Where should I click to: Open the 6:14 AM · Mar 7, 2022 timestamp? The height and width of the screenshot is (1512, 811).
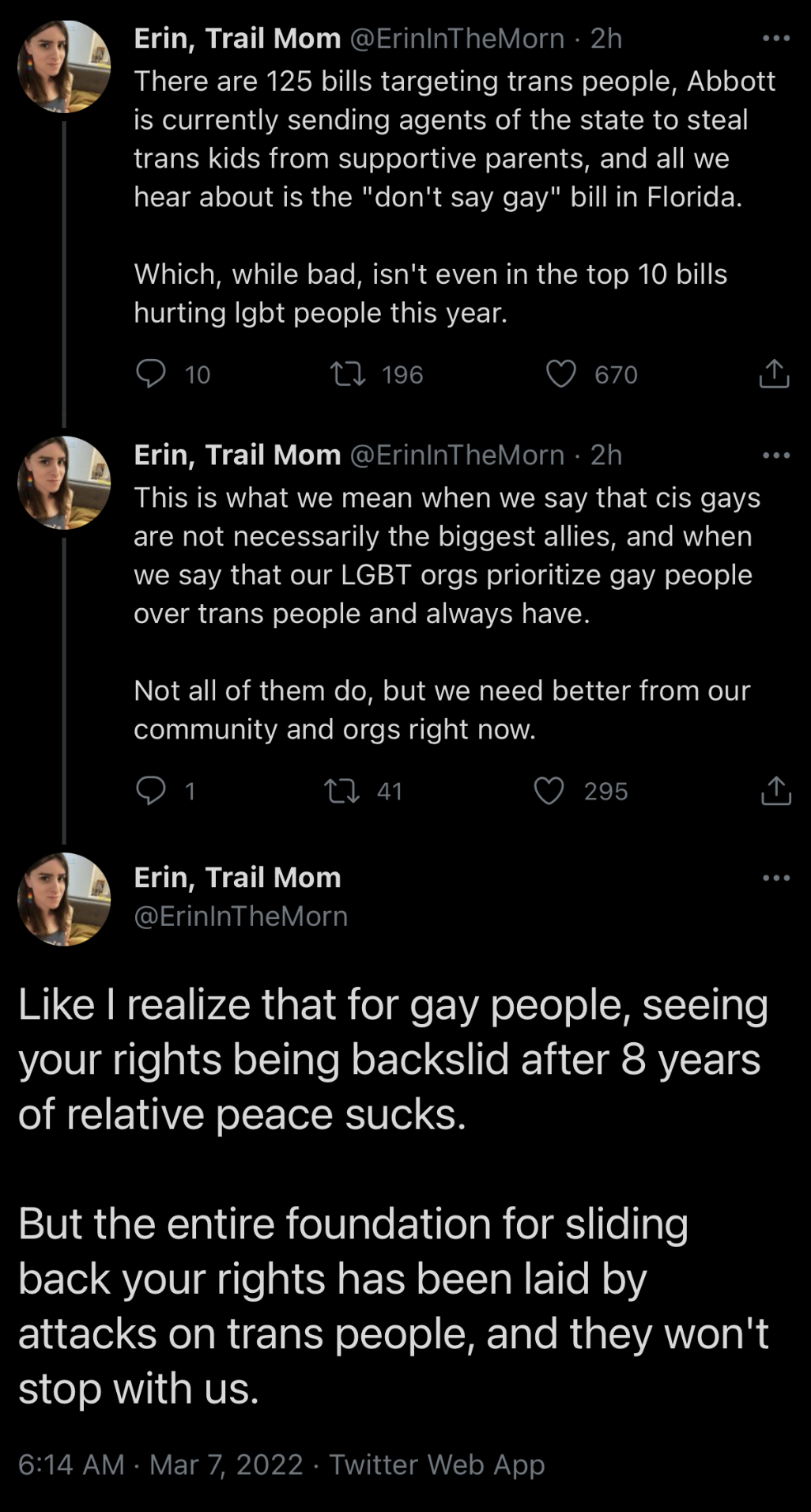[x=160, y=1465]
